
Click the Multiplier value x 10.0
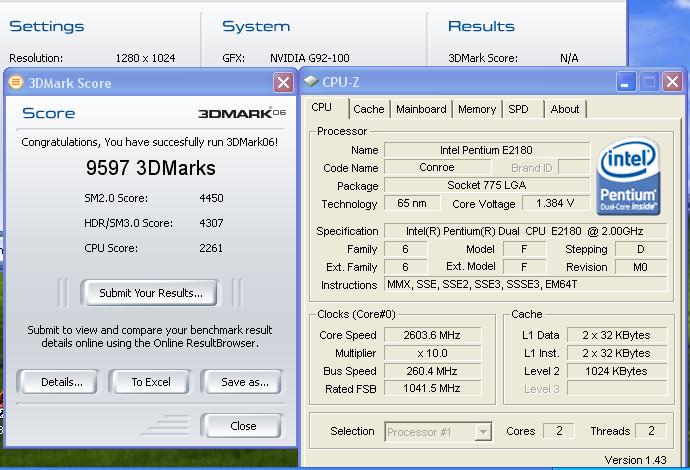tap(432, 353)
